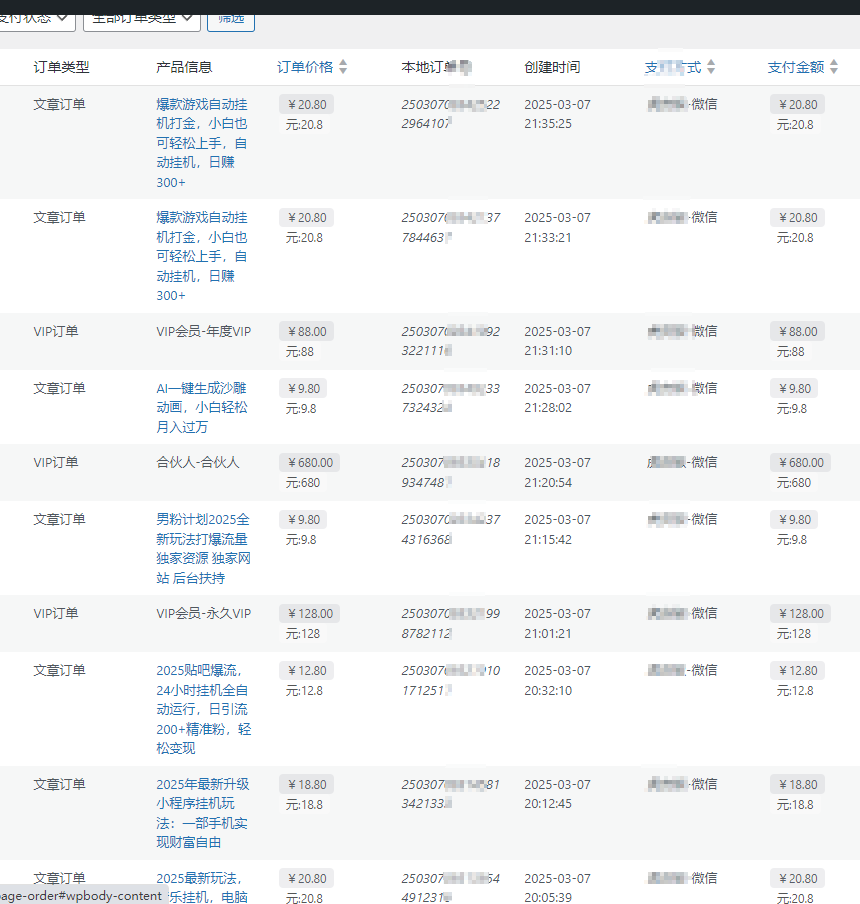
Task: Click the VIP订单 label in the 年度VIP row
Action: pos(56,332)
